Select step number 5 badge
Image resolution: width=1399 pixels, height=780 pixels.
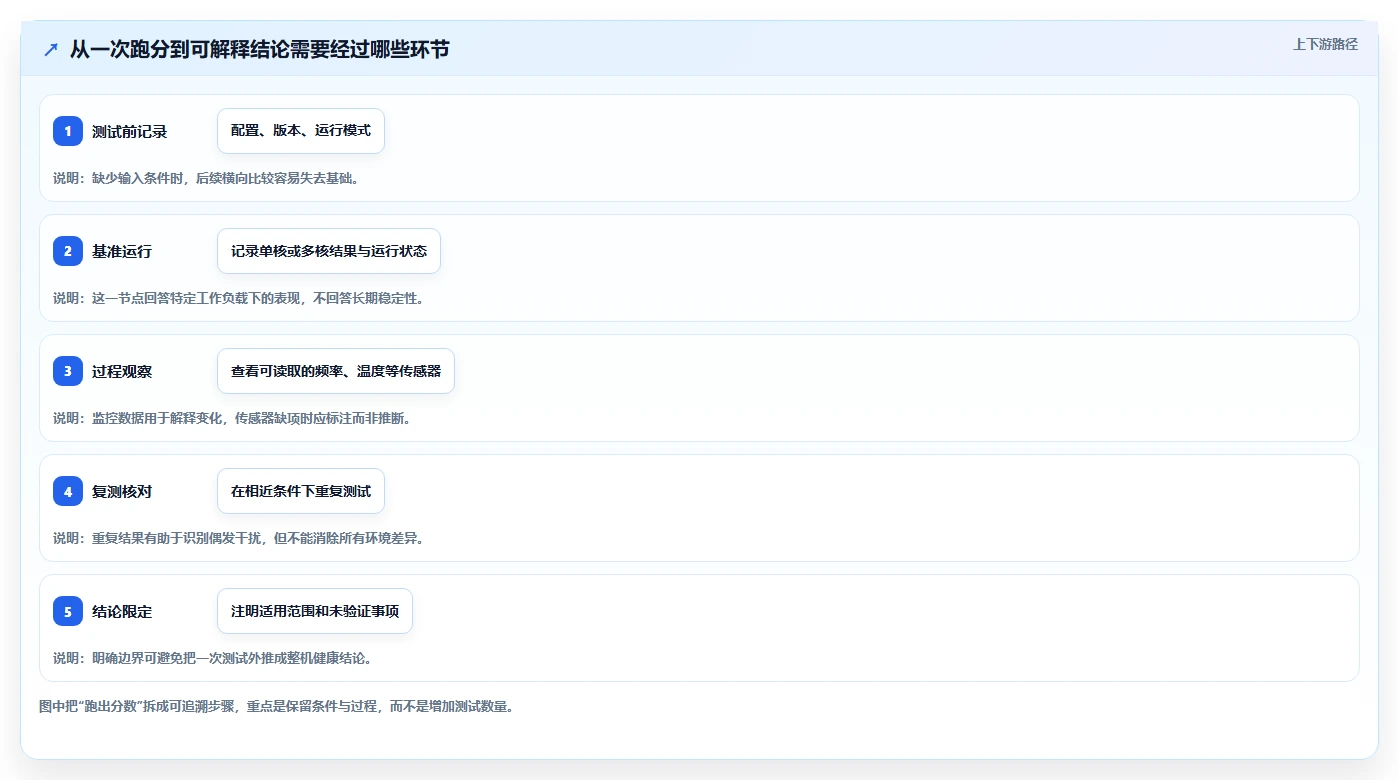[68, 611]
